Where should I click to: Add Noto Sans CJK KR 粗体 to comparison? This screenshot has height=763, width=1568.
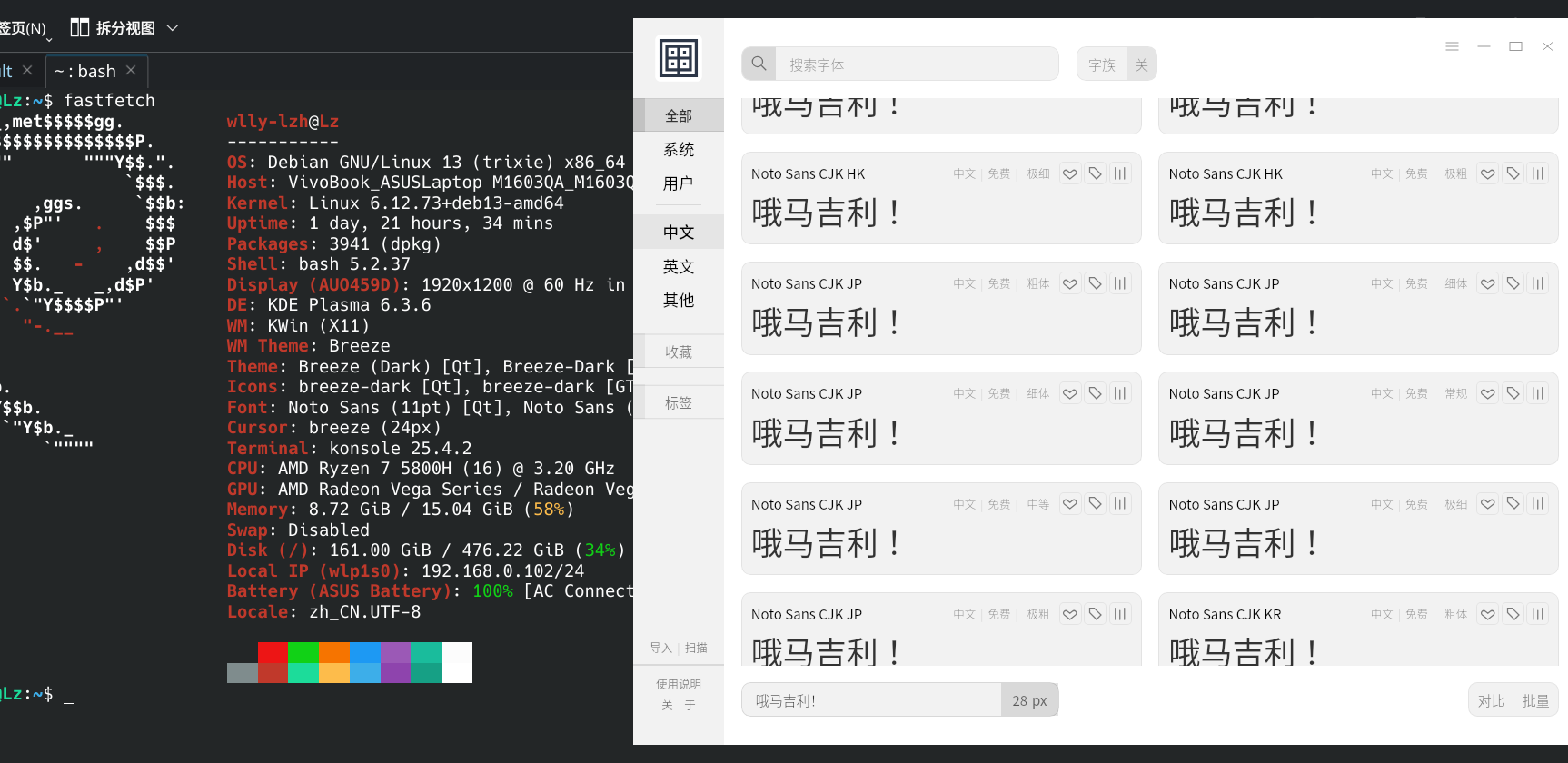[x=1538, y=614]
